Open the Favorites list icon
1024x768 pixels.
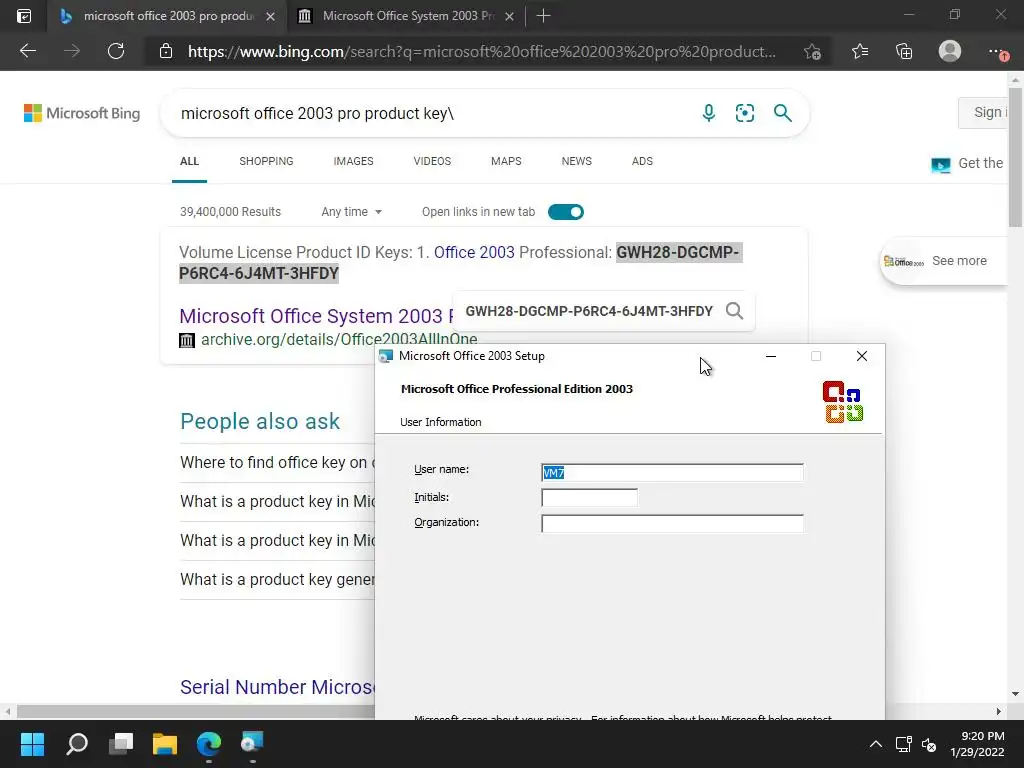point(859,51)
